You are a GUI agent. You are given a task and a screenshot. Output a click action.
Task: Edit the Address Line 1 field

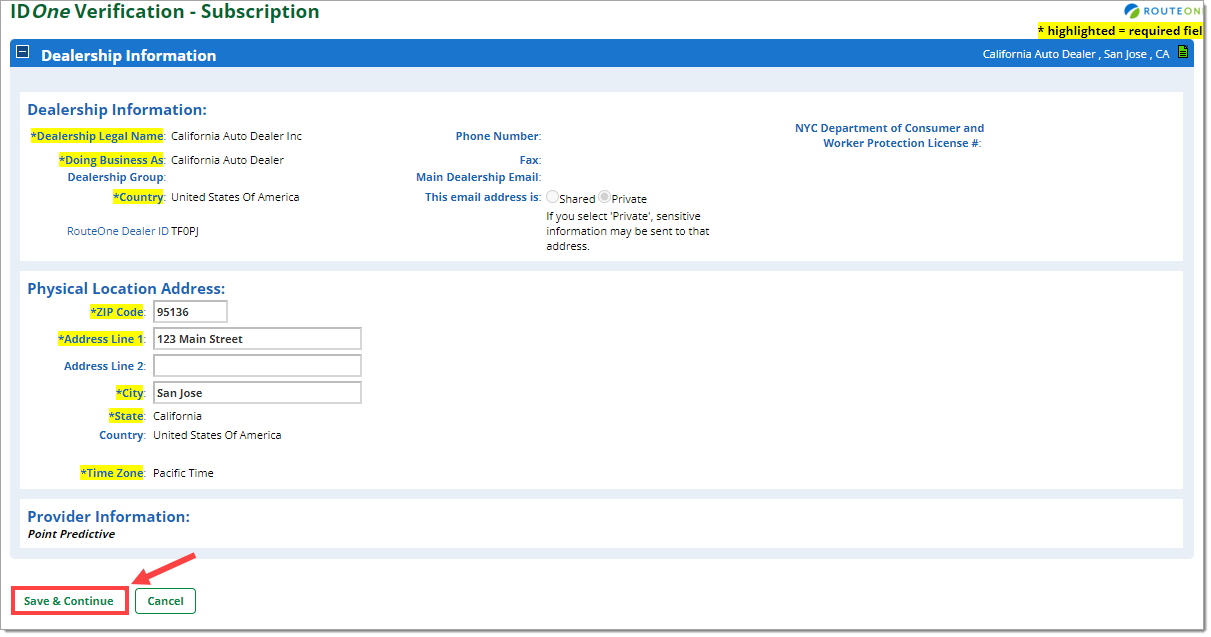click(257, 339)
